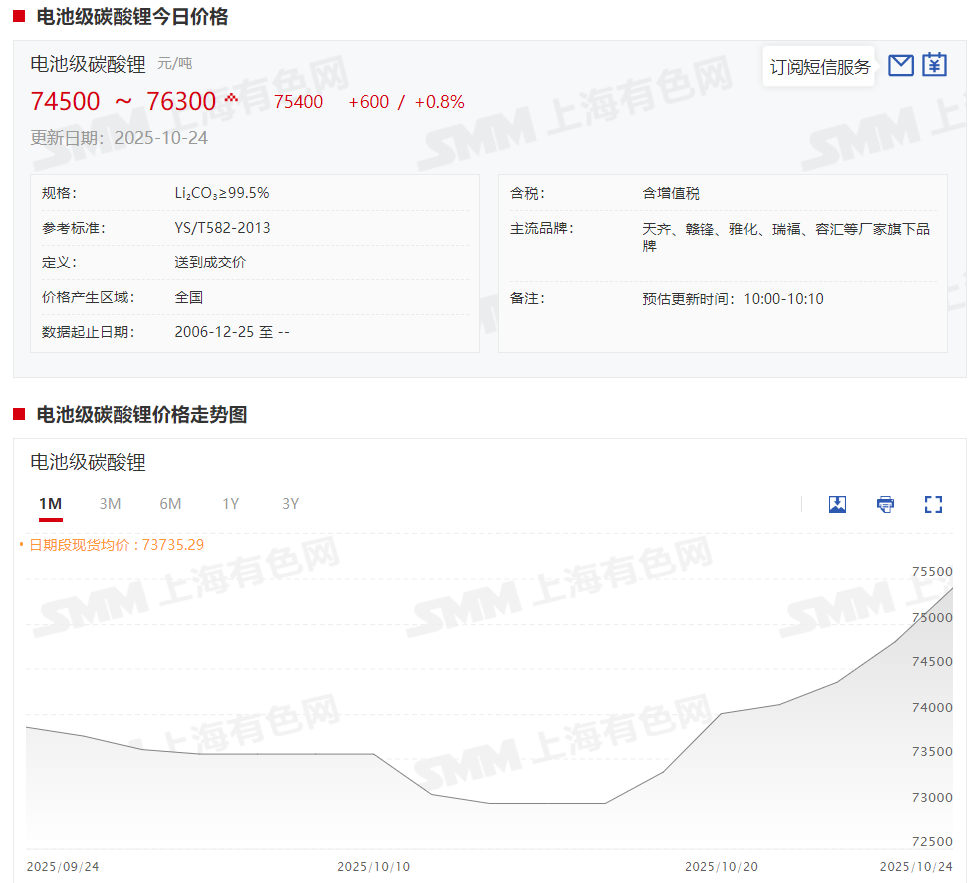This screenshot has height=883, width=976.
Task: Click the YS/T582-2013 reference standard text
Action: pyautogui.click(x=222, y=228)
